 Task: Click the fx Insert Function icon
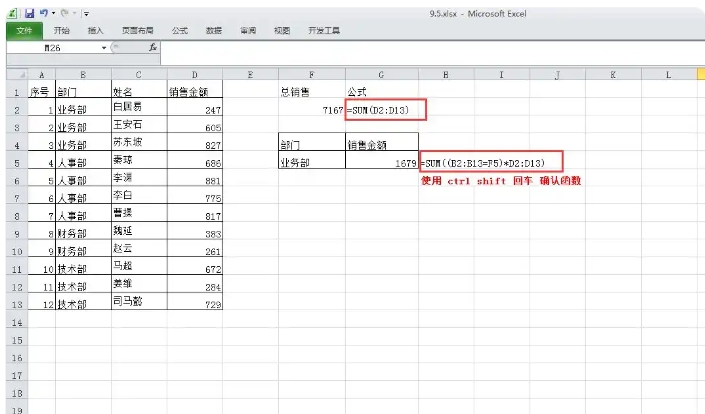(x=153, y=47)
